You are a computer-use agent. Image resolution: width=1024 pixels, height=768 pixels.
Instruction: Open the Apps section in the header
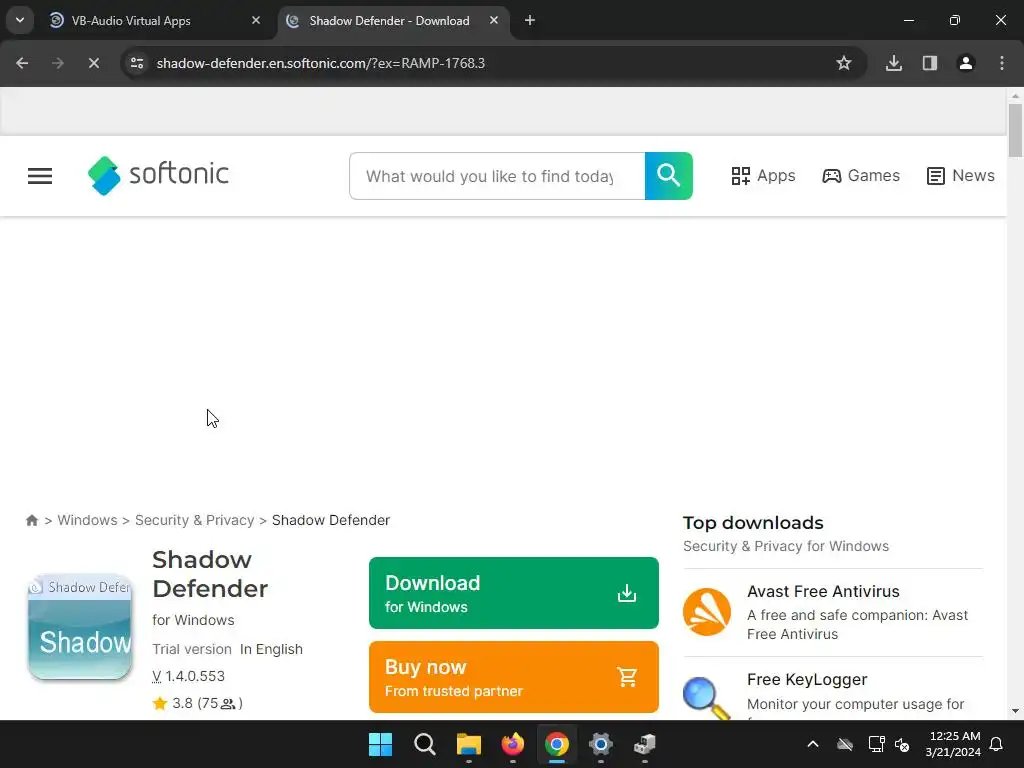(x=763, y=176)
